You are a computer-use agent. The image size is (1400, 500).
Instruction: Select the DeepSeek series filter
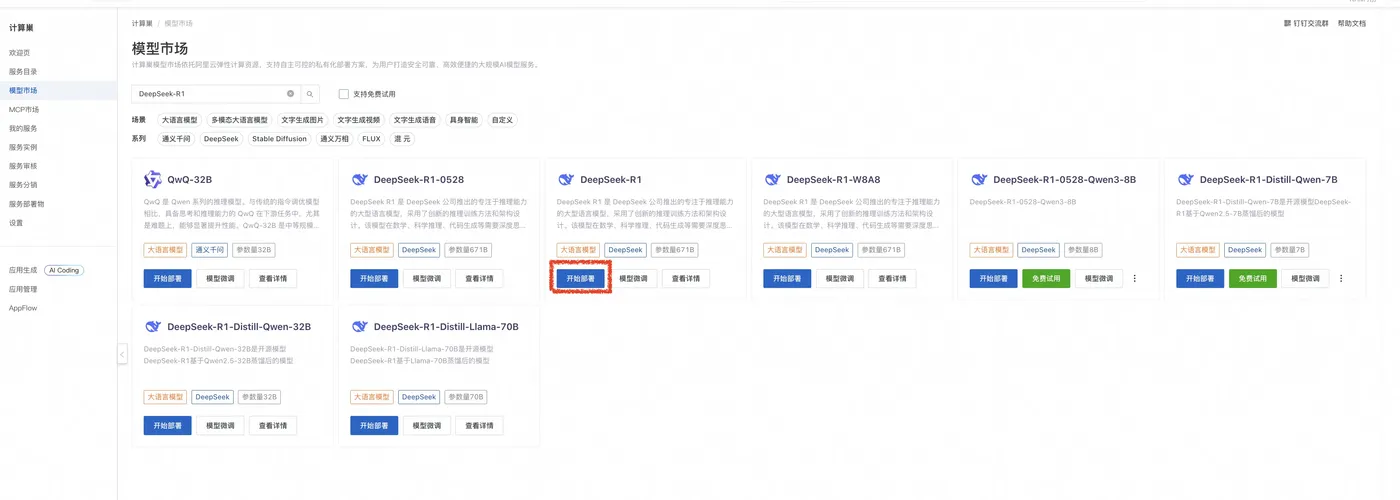click(x=221, y=139)
